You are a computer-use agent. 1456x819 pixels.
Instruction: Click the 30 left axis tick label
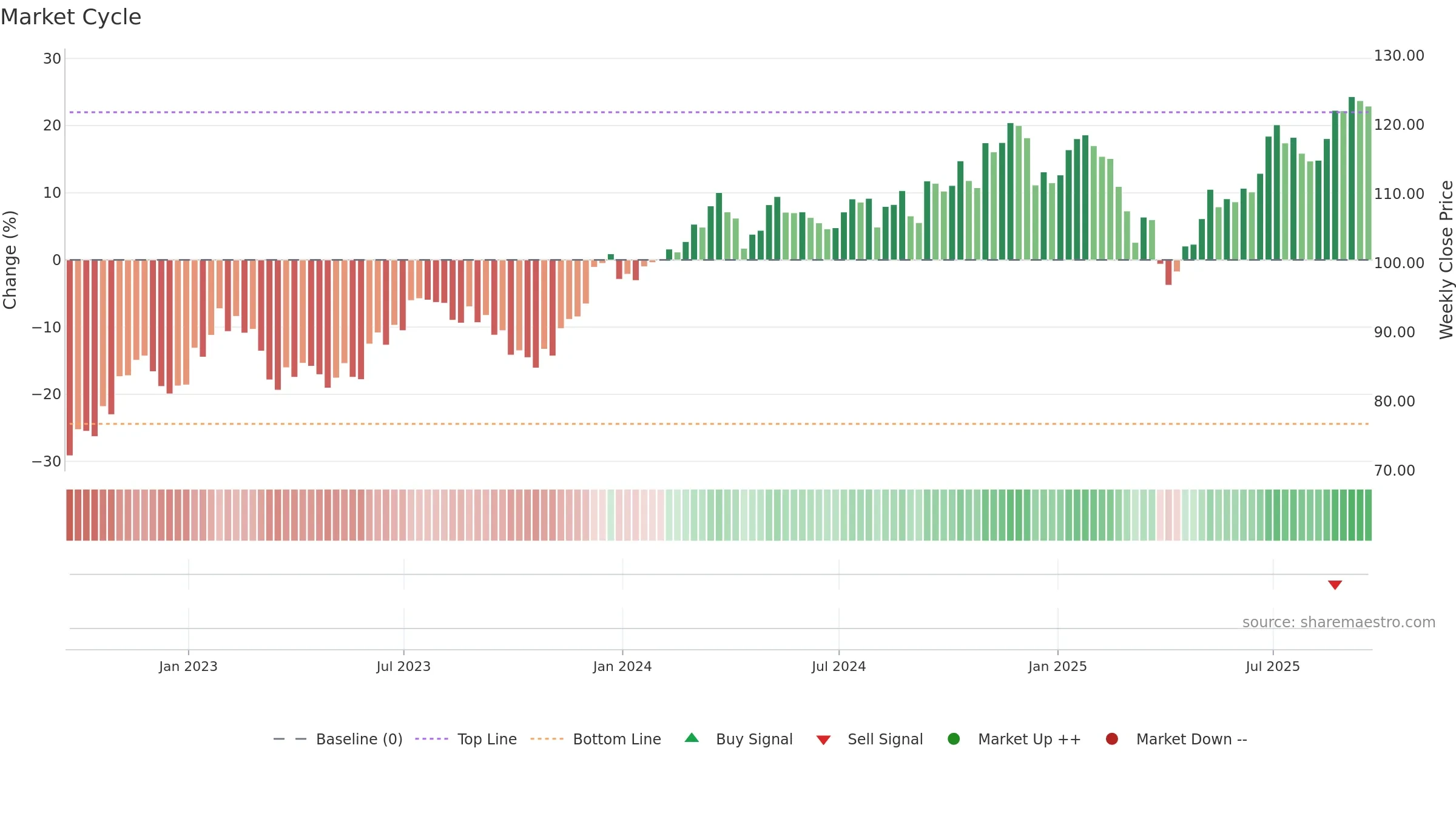coord(52,59)
